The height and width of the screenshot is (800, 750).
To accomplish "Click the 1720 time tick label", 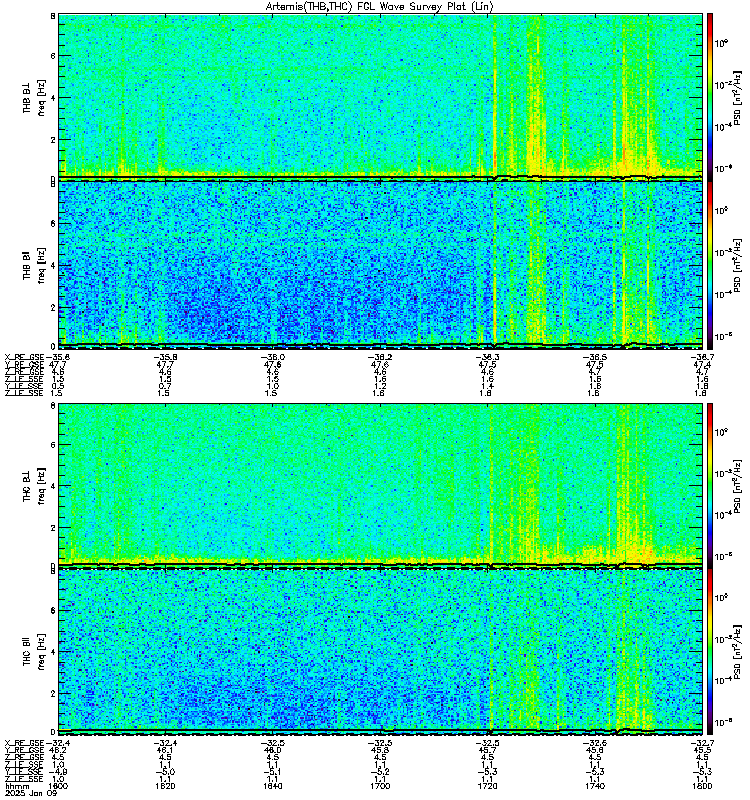I will [x=487, y=786].
